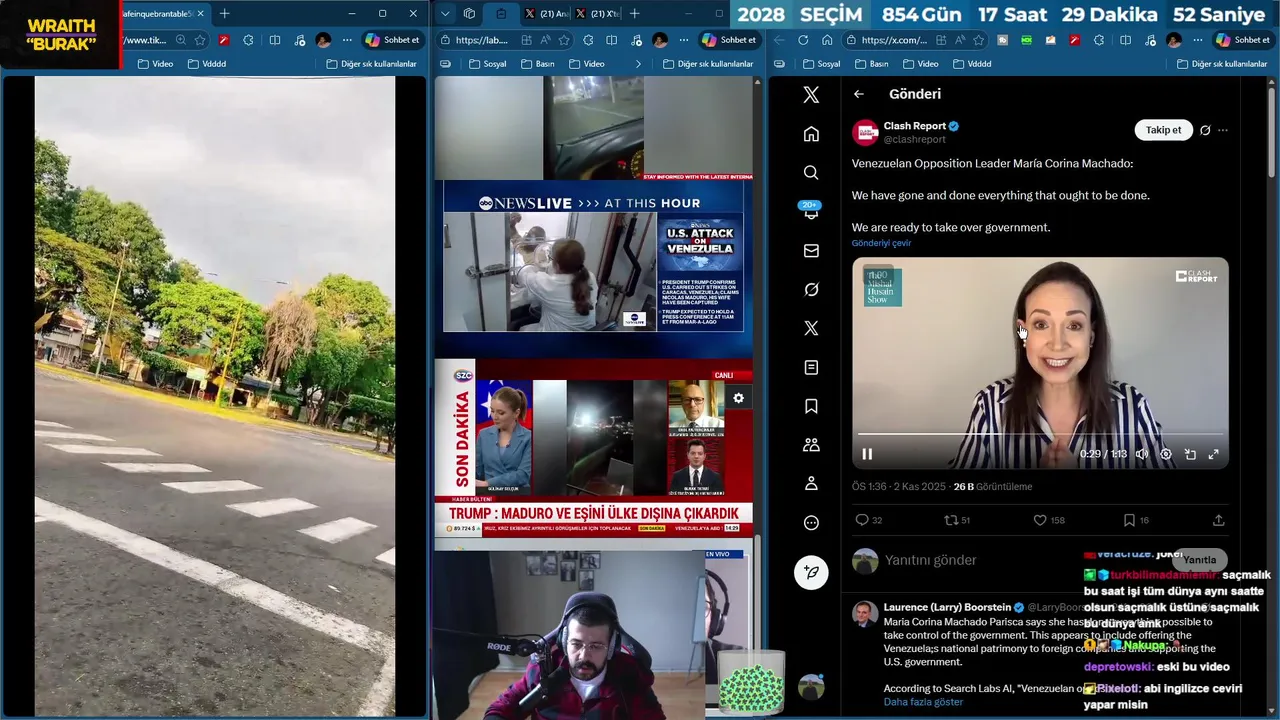Screen dimensions: 1280x720
Task: Go to home page in X browser window
Action: pyautogui.click(x=827, y=40)
